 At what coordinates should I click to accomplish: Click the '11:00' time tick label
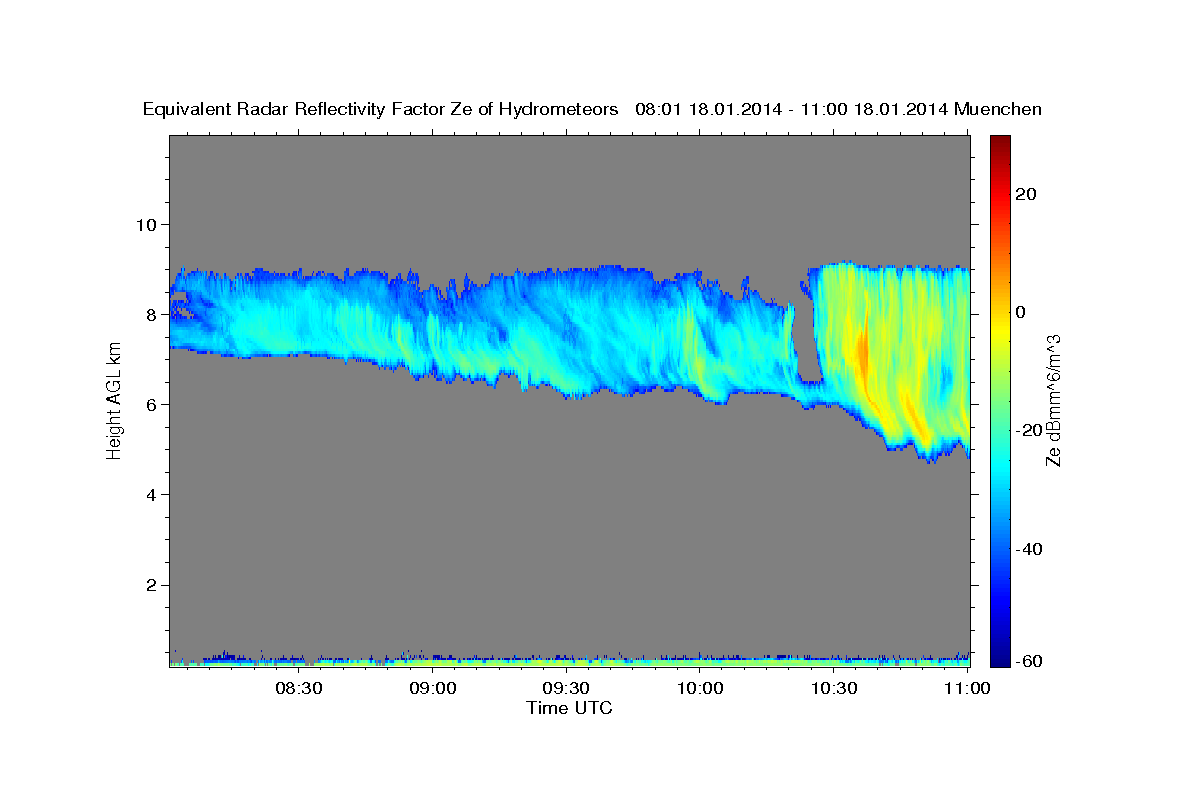pos(967,688)
